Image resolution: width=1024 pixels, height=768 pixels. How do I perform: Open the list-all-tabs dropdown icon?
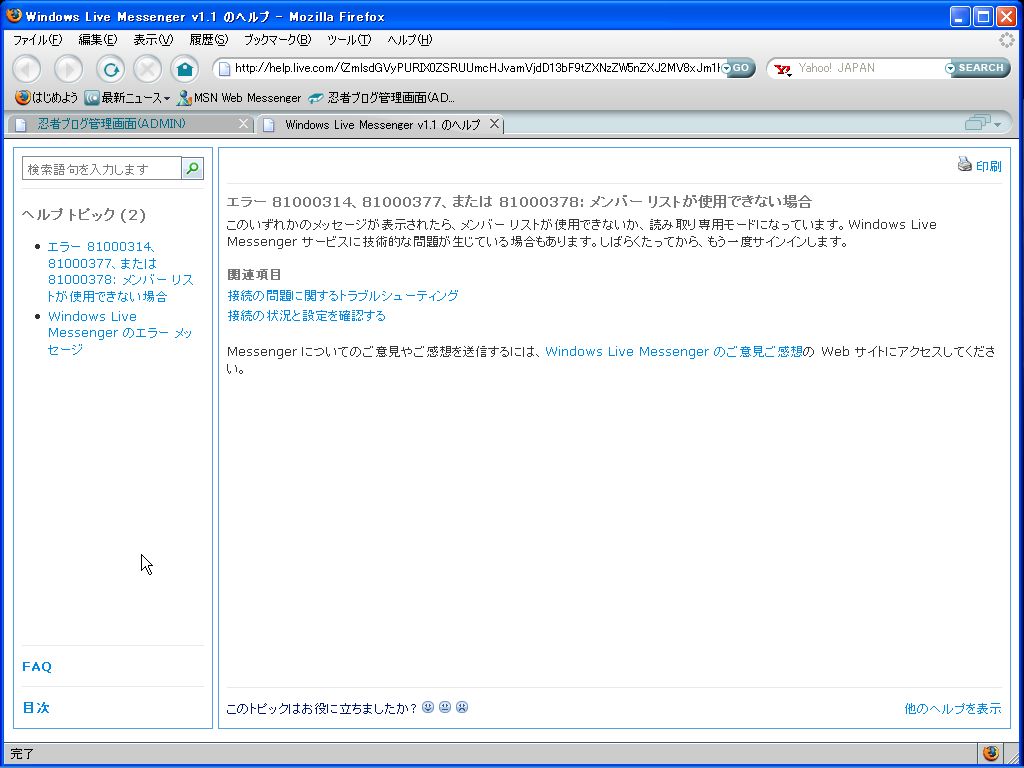(x=983, y=123)
